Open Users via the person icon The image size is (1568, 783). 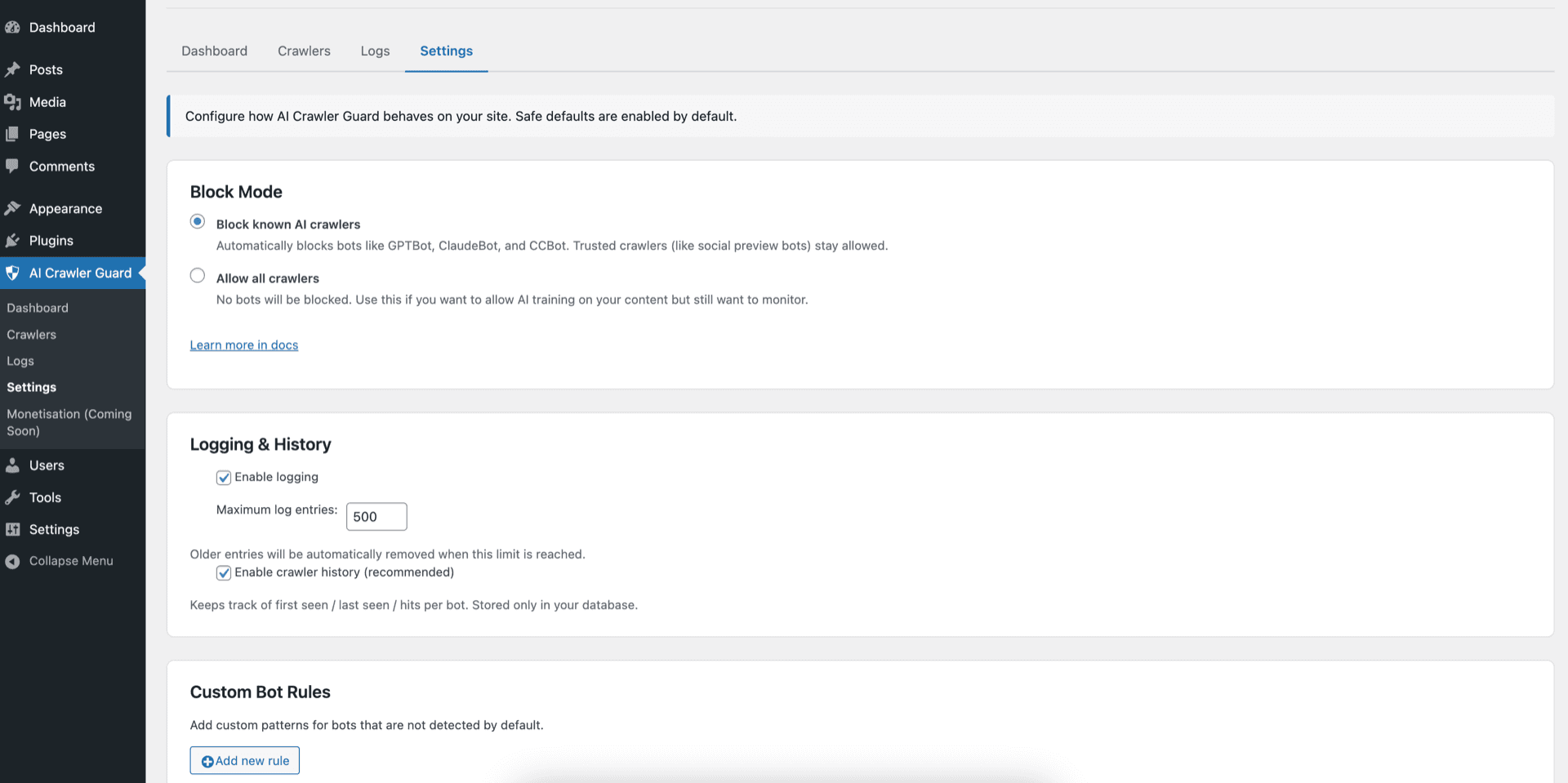click(13, 465)
